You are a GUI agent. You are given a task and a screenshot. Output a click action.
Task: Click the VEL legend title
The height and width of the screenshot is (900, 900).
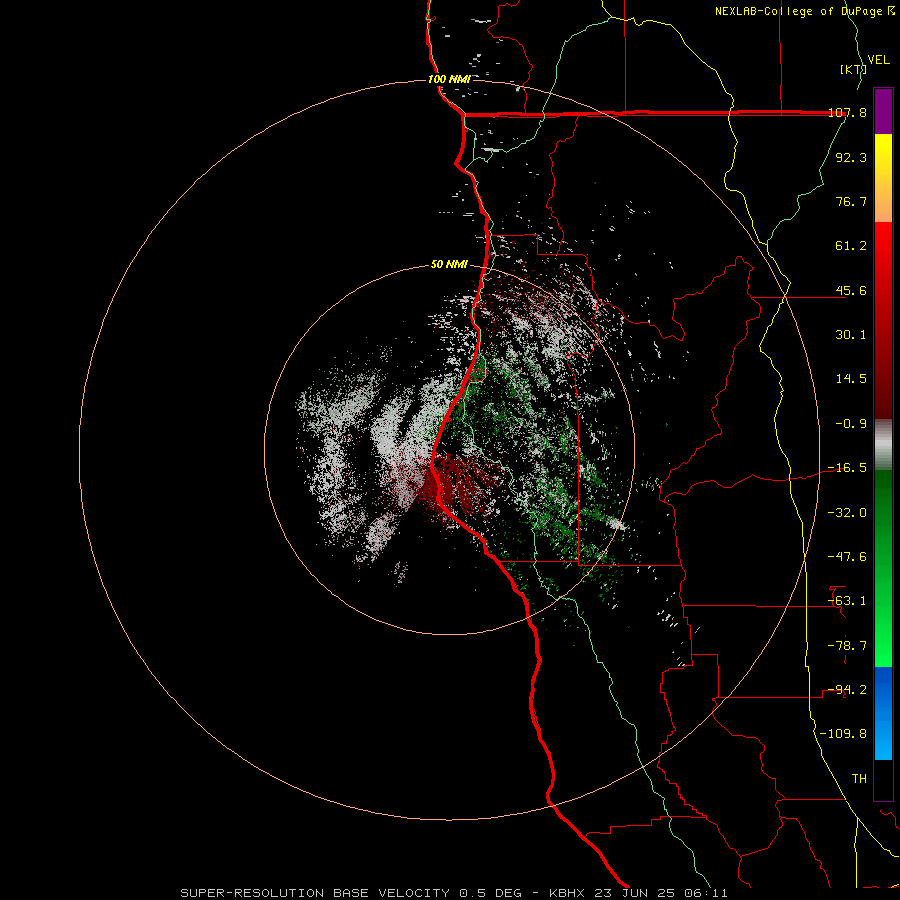pyautogui.click(x=879, y=60)
